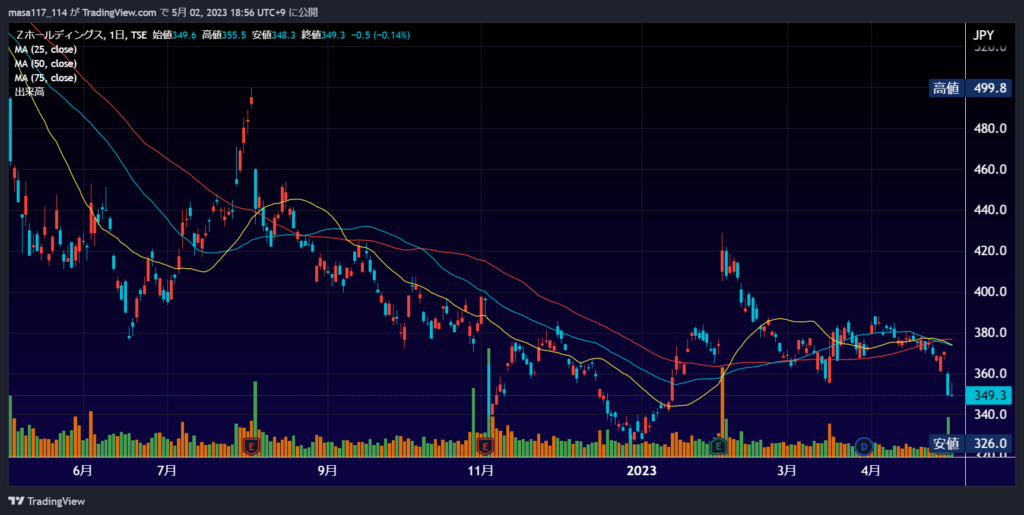This screenshot has height=515, width=1024.
Task: Click the 400.0 price scale label
Action: [x=989, y=292]
